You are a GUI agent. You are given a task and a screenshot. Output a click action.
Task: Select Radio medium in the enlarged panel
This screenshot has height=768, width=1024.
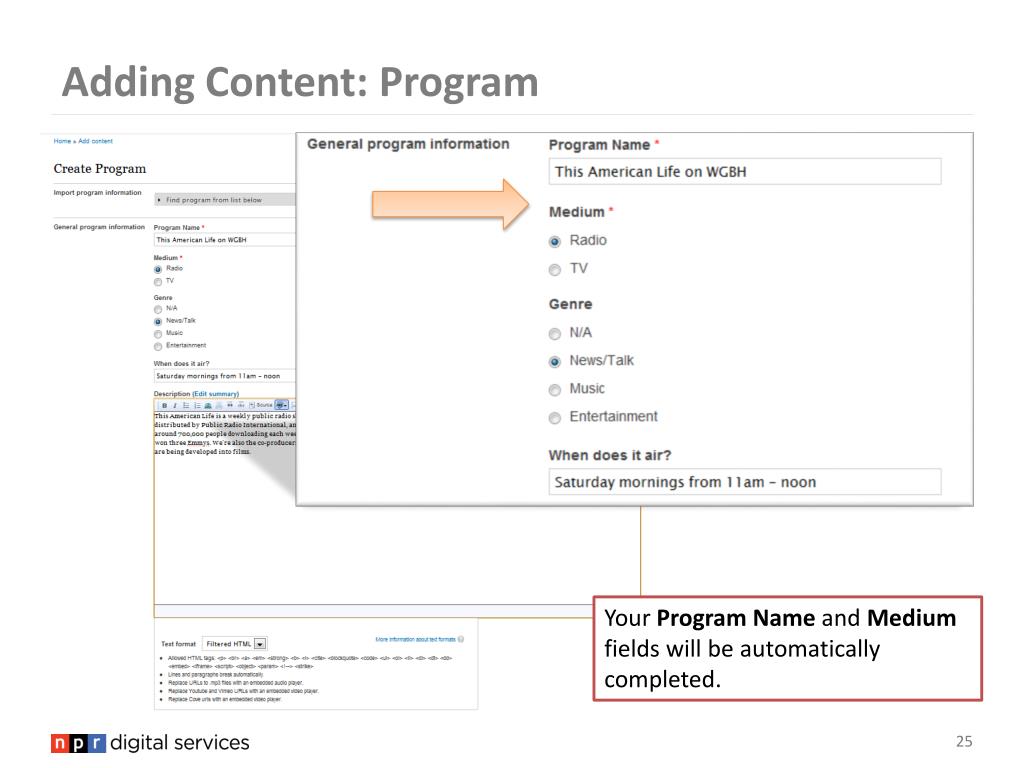554,242
